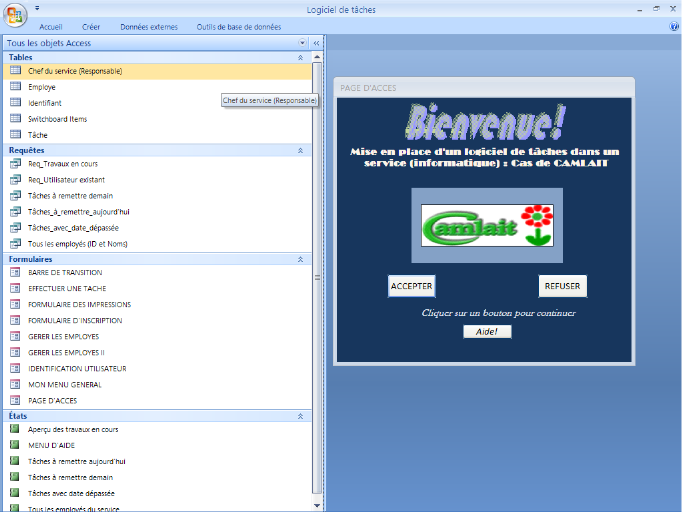
Task: Click form icon of GERER LES EMPLOYES II
Action: point(15,352)
